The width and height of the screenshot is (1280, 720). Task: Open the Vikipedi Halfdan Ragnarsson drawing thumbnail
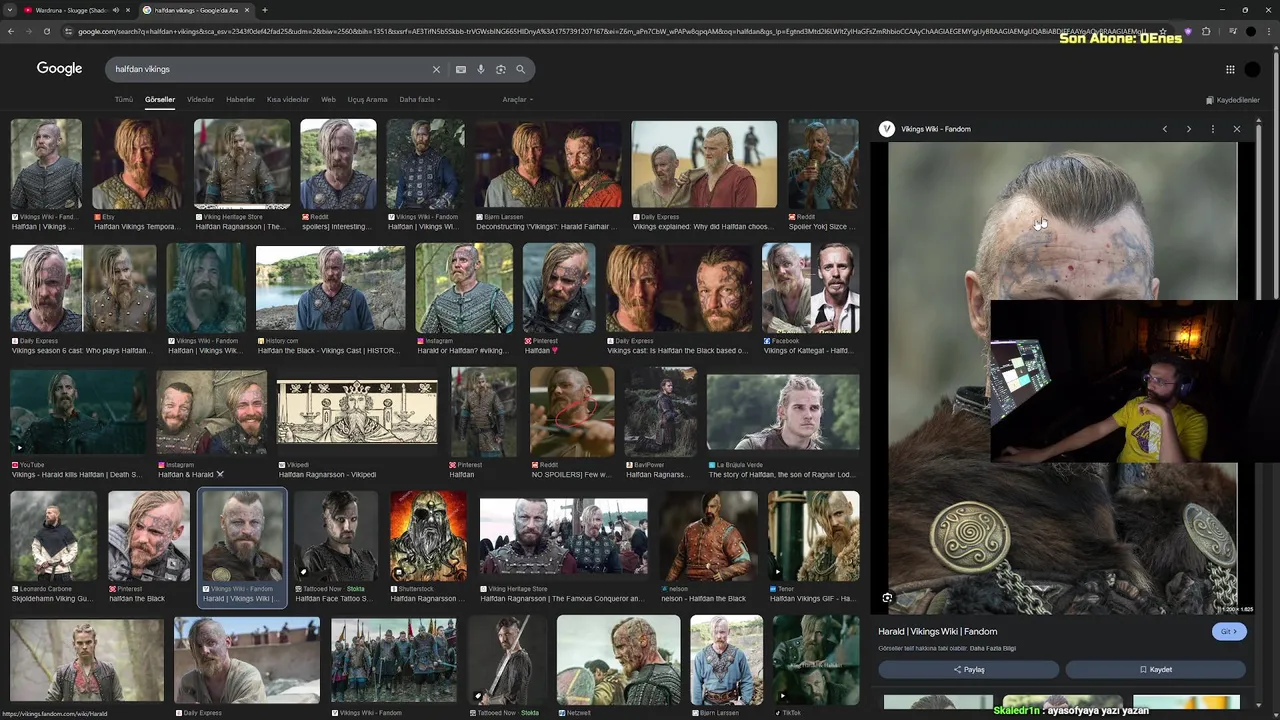pos(357,412)
